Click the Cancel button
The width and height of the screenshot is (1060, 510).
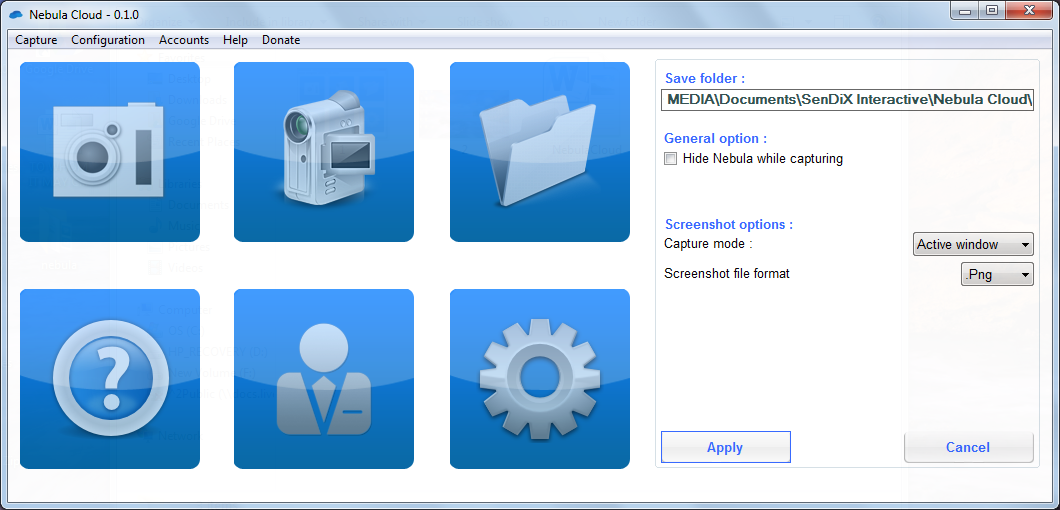968,447
